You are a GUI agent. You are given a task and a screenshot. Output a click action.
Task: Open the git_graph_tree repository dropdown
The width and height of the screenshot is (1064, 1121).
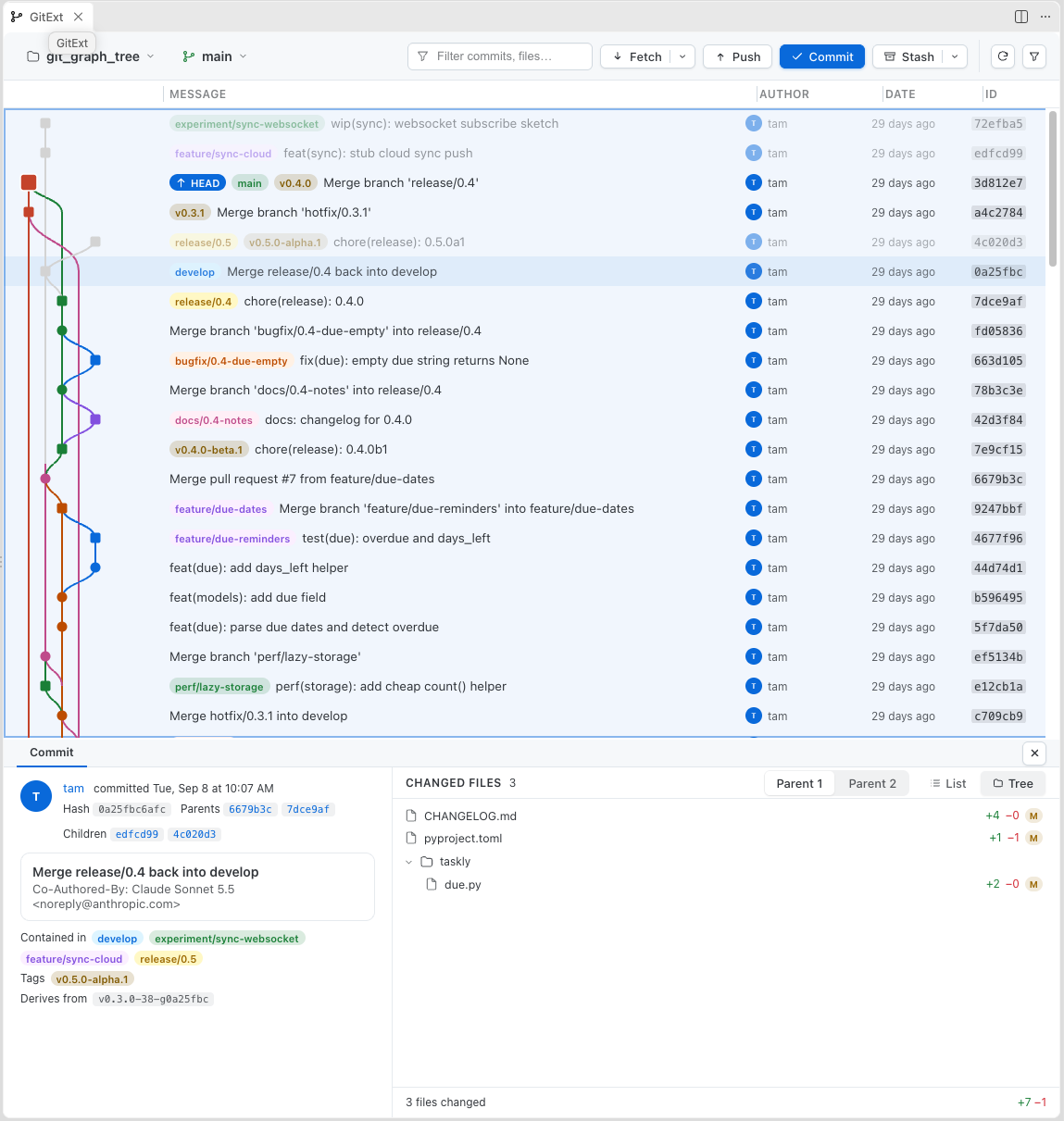point(91,56)
